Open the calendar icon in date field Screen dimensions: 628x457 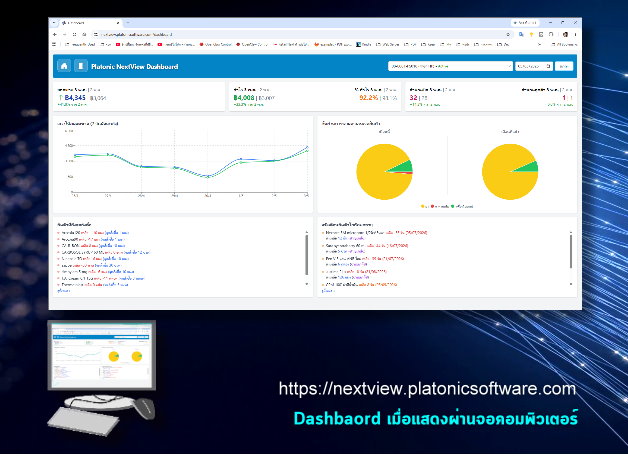click(549, 66)
